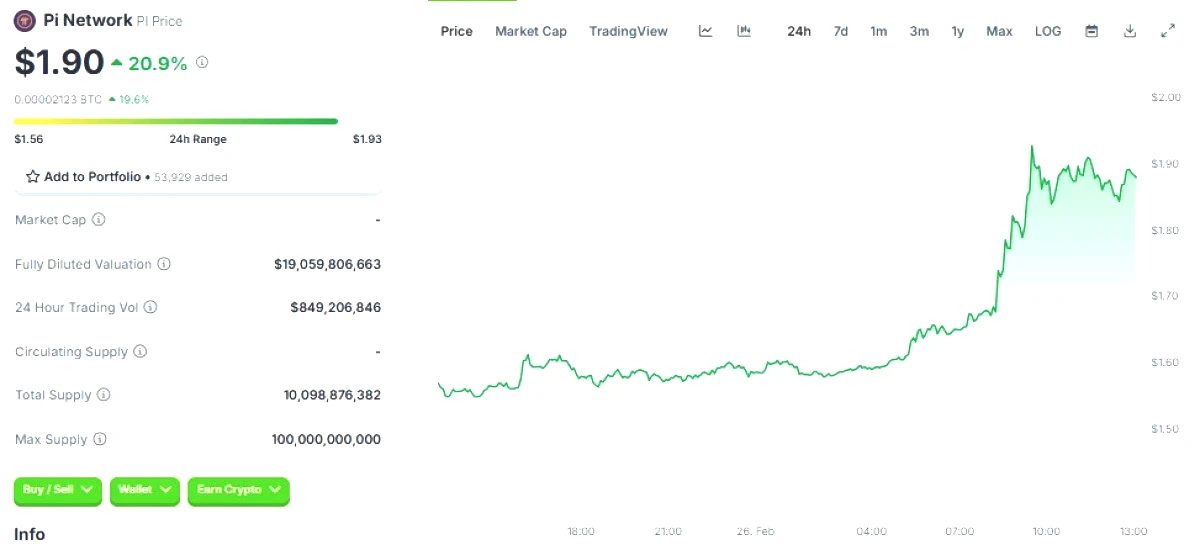Open the Wallet dropdown

145,490
